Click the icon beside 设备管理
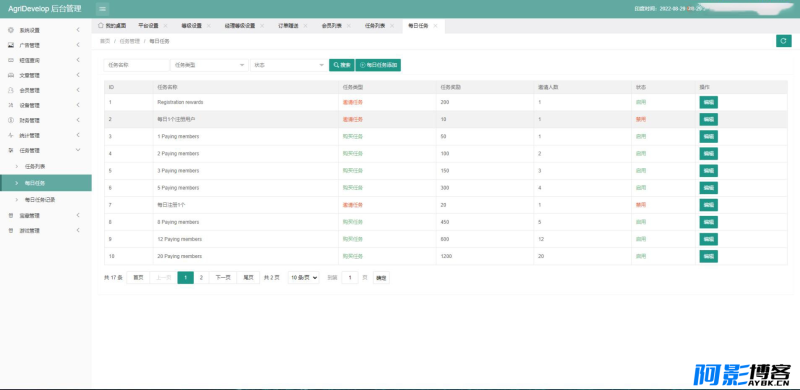Viewport: 800px width, 390px height. [11, 105]
